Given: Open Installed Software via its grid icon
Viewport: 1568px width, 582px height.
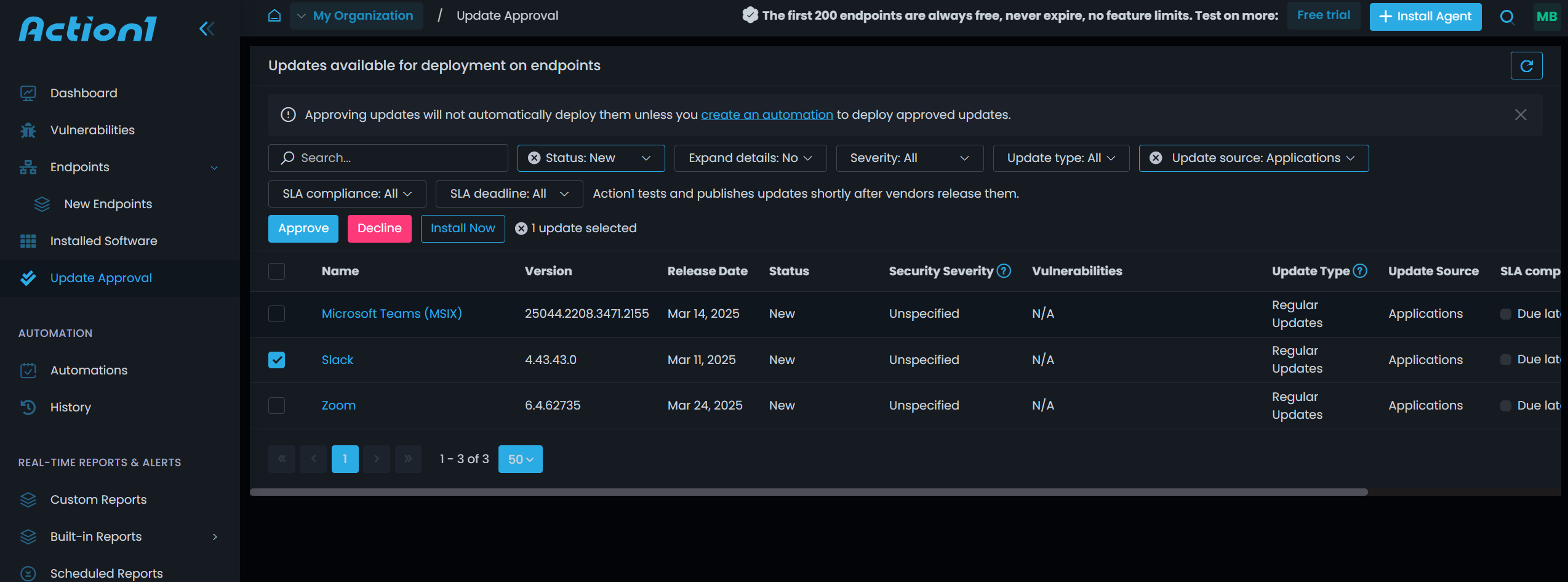Looking at the screenshot, I should coord(28,241).
